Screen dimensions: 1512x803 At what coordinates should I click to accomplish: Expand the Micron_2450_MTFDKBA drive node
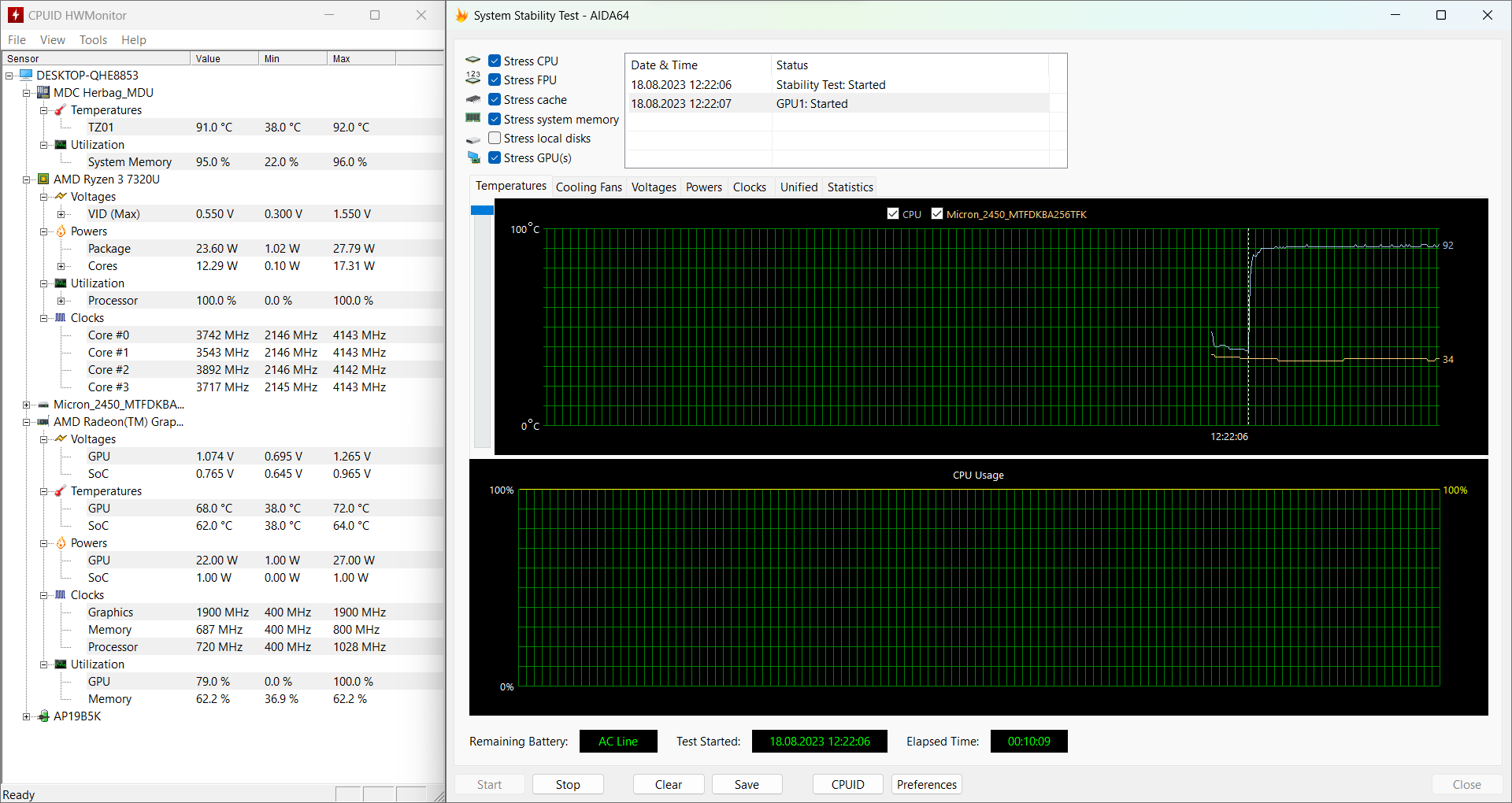(x=27, y=405)
